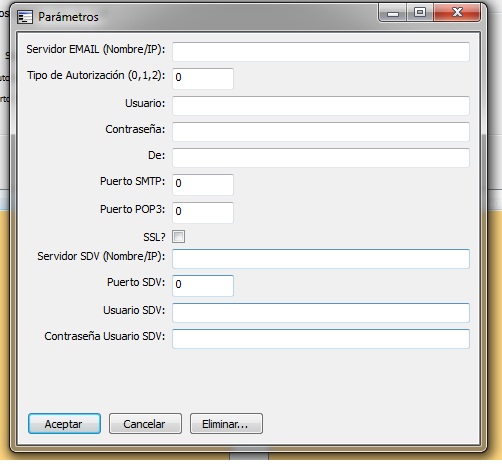Select the Tipo de Autorización field

coord(203,79)
